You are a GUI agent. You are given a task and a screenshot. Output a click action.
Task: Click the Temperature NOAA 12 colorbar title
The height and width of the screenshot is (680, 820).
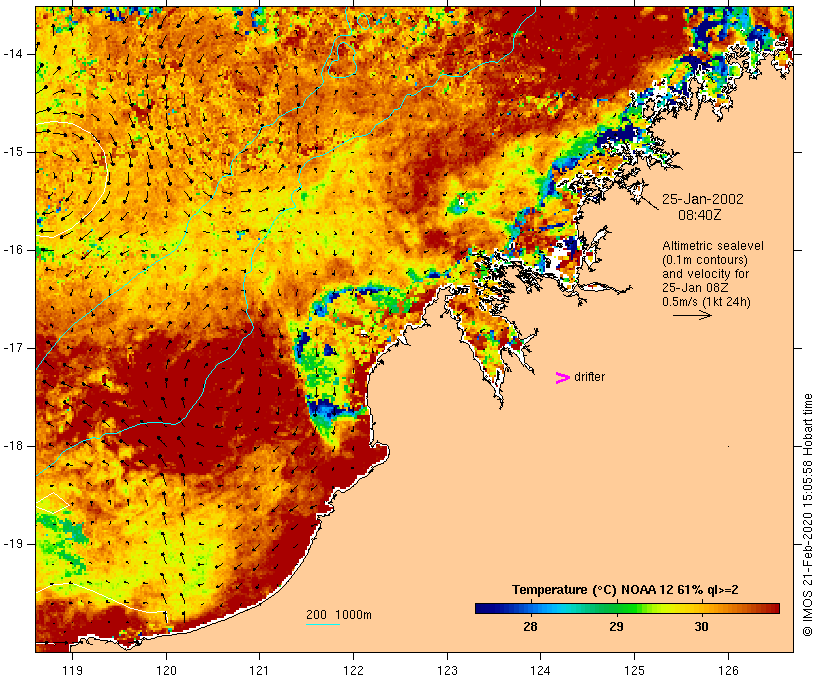pyautogui.click(x=625, y=590)
